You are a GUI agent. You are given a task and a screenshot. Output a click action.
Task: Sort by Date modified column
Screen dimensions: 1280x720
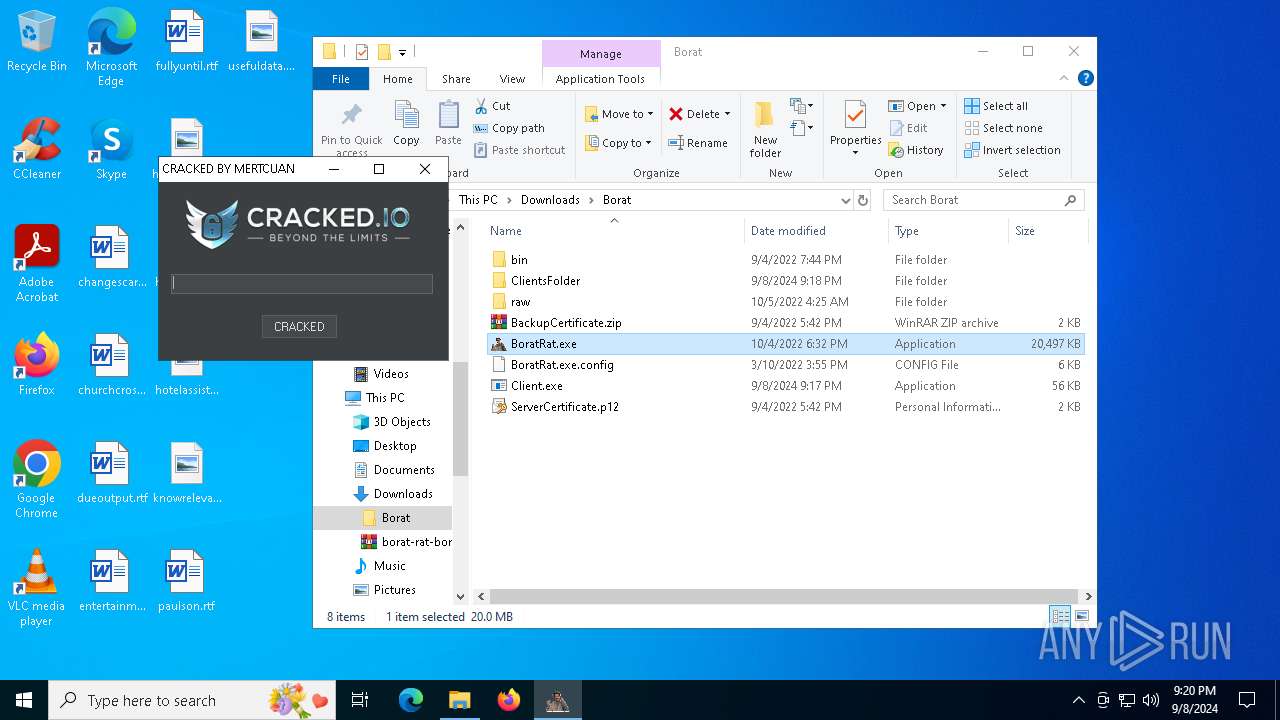(x=816, y=231)
